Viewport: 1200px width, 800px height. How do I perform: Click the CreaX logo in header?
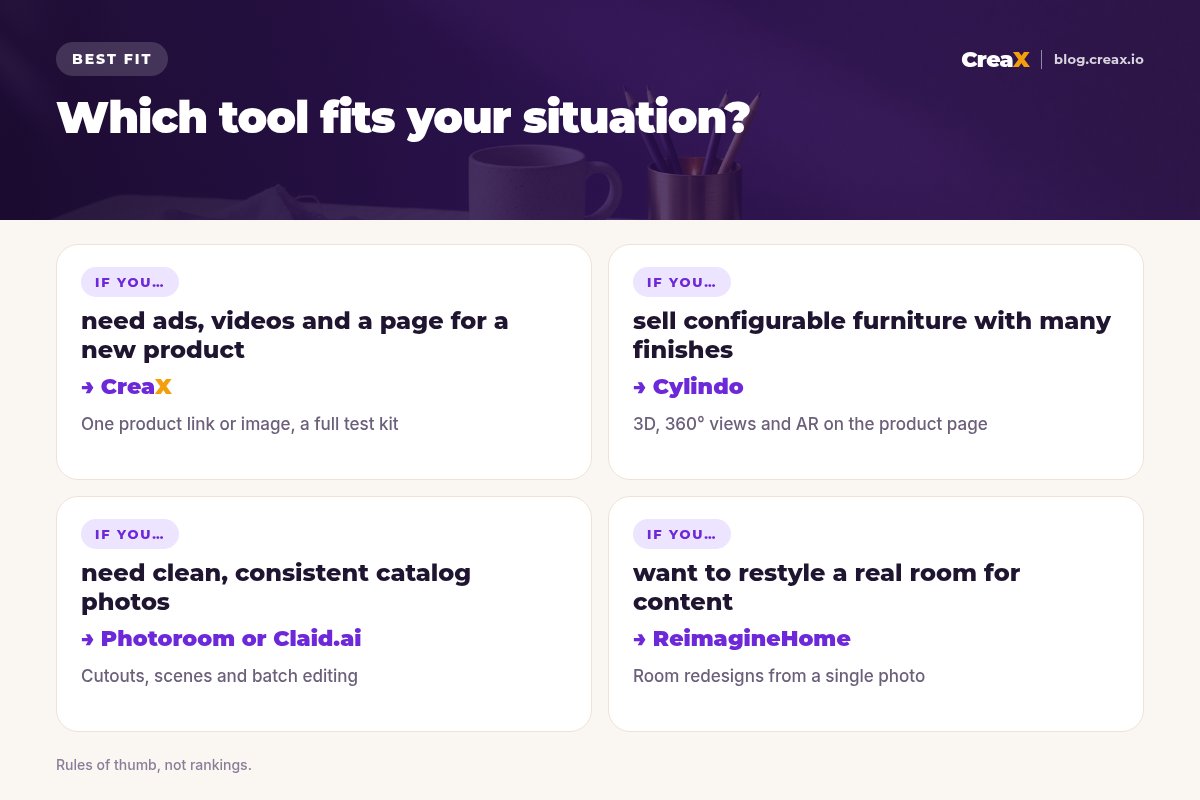995,59
